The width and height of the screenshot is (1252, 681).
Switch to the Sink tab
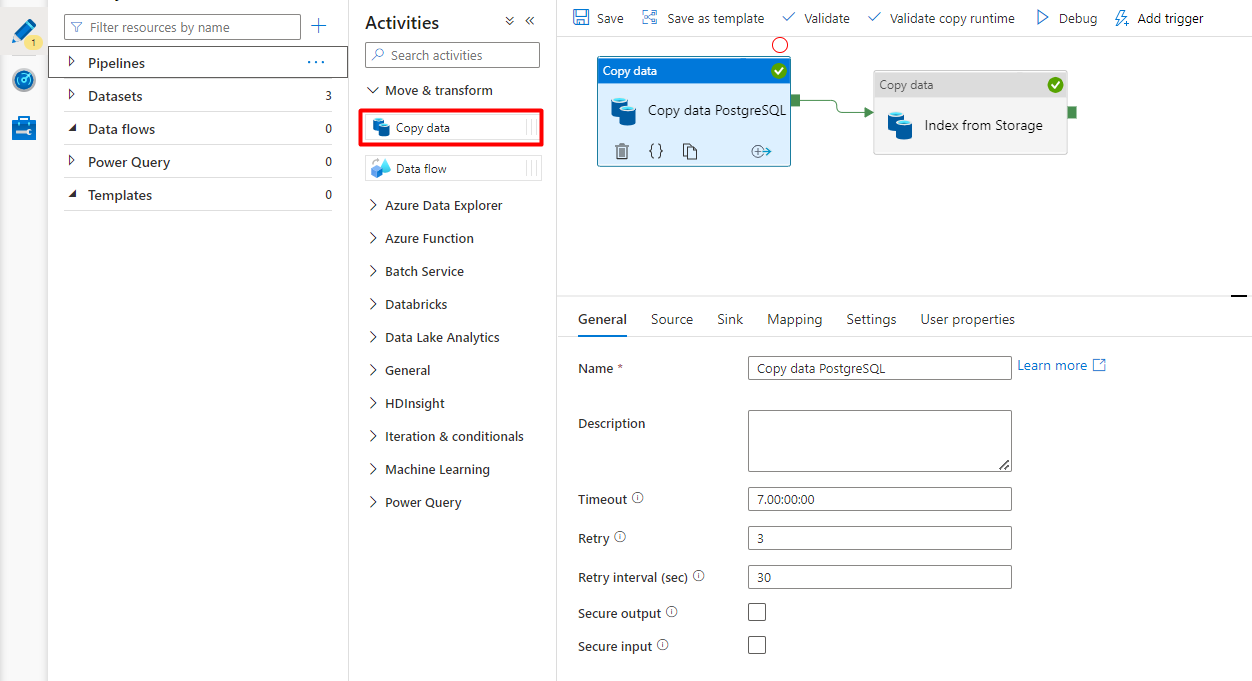coord(730,319)
